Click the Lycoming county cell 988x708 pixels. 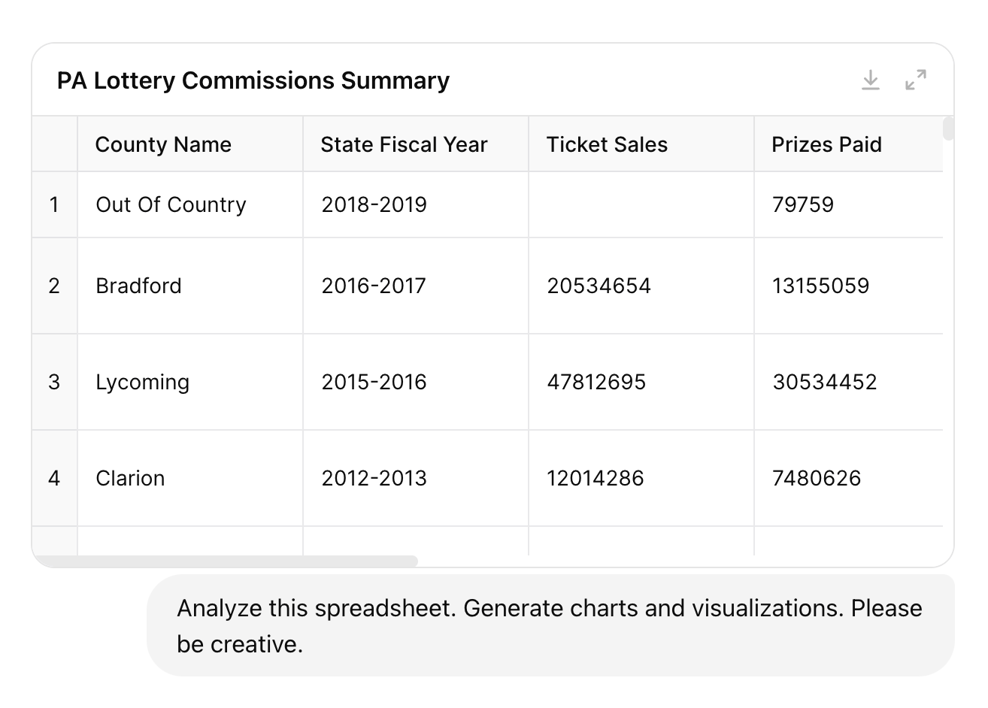(142, 381)
